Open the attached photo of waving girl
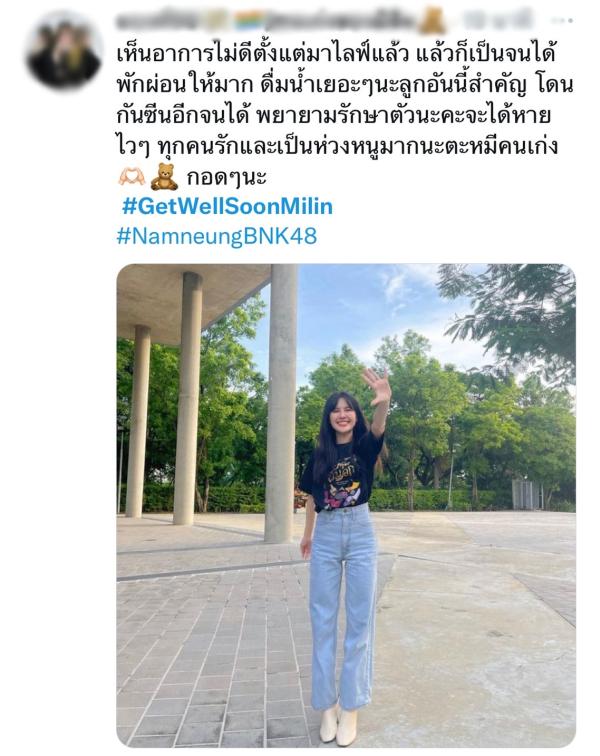Image resolution: width=600 pixels, height=756 pixels. coord(346,505)
